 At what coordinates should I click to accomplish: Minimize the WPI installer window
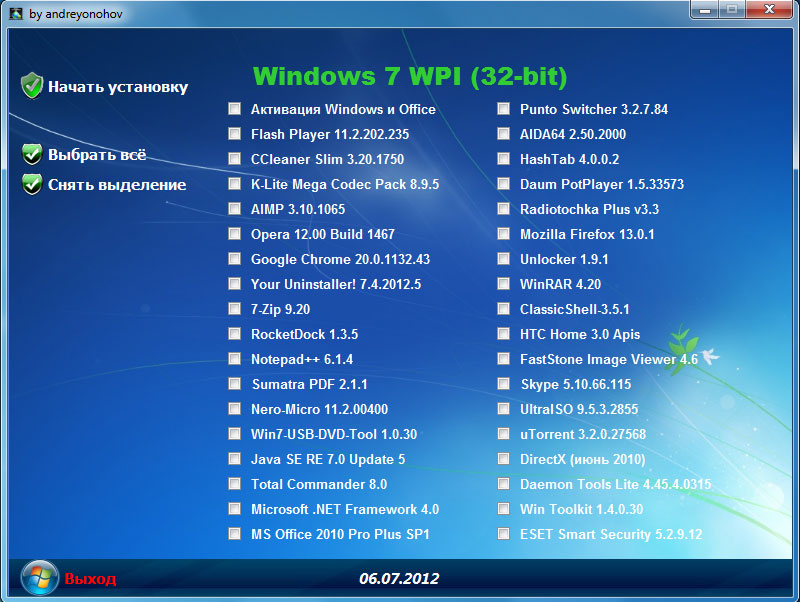pyautogui.click(x=704, y=9)
